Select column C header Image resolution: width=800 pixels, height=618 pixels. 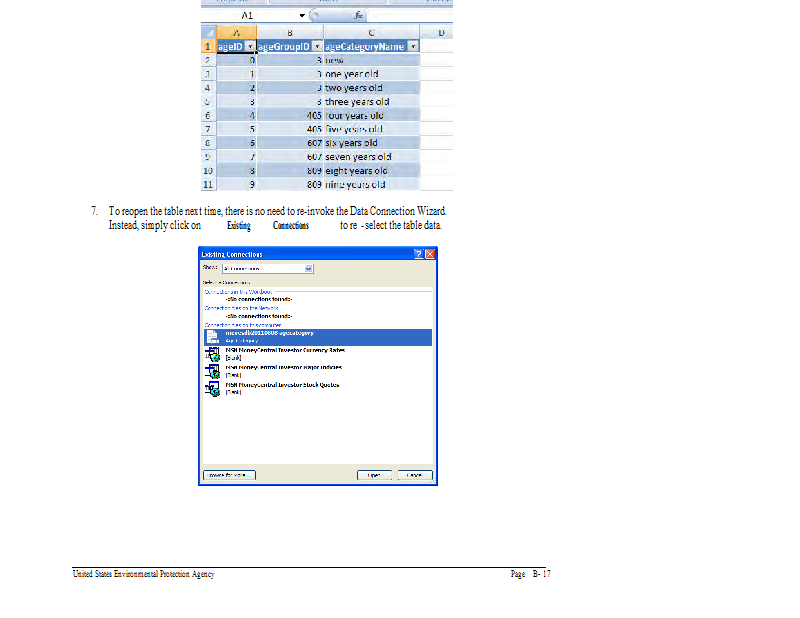point(372,33)
